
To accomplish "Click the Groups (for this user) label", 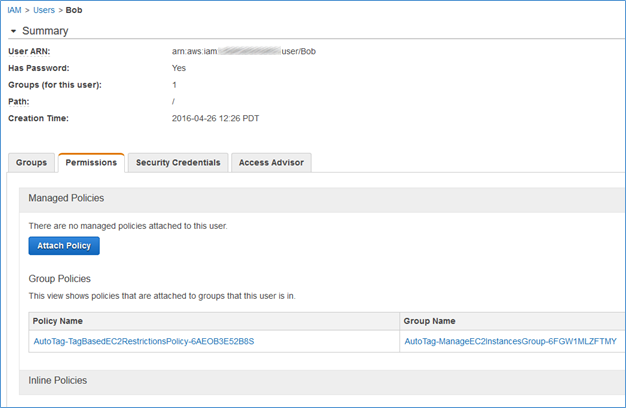I will 55,85.
